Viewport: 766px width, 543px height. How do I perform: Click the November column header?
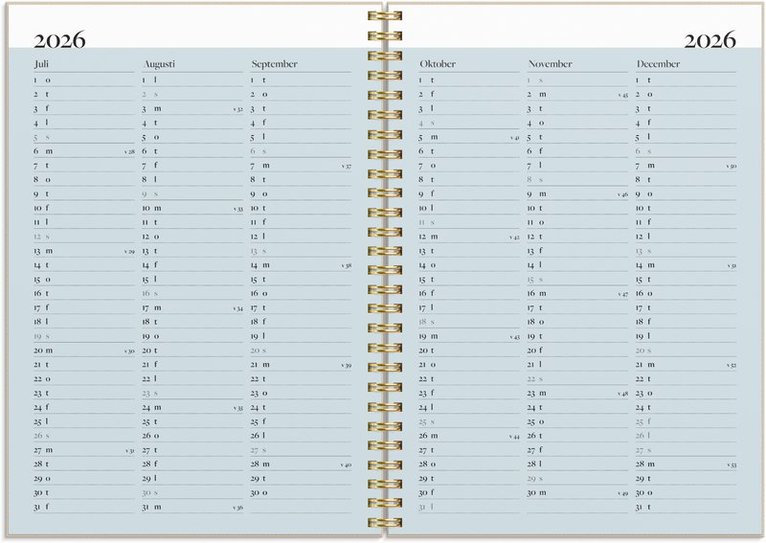point(550,64)
